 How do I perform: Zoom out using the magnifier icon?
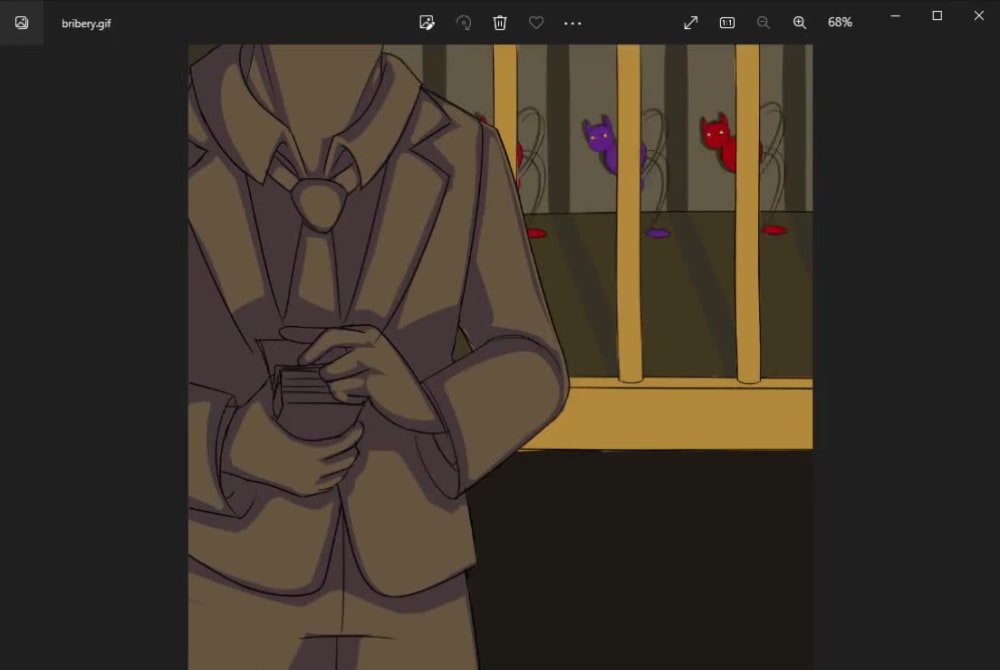(763, 22)
